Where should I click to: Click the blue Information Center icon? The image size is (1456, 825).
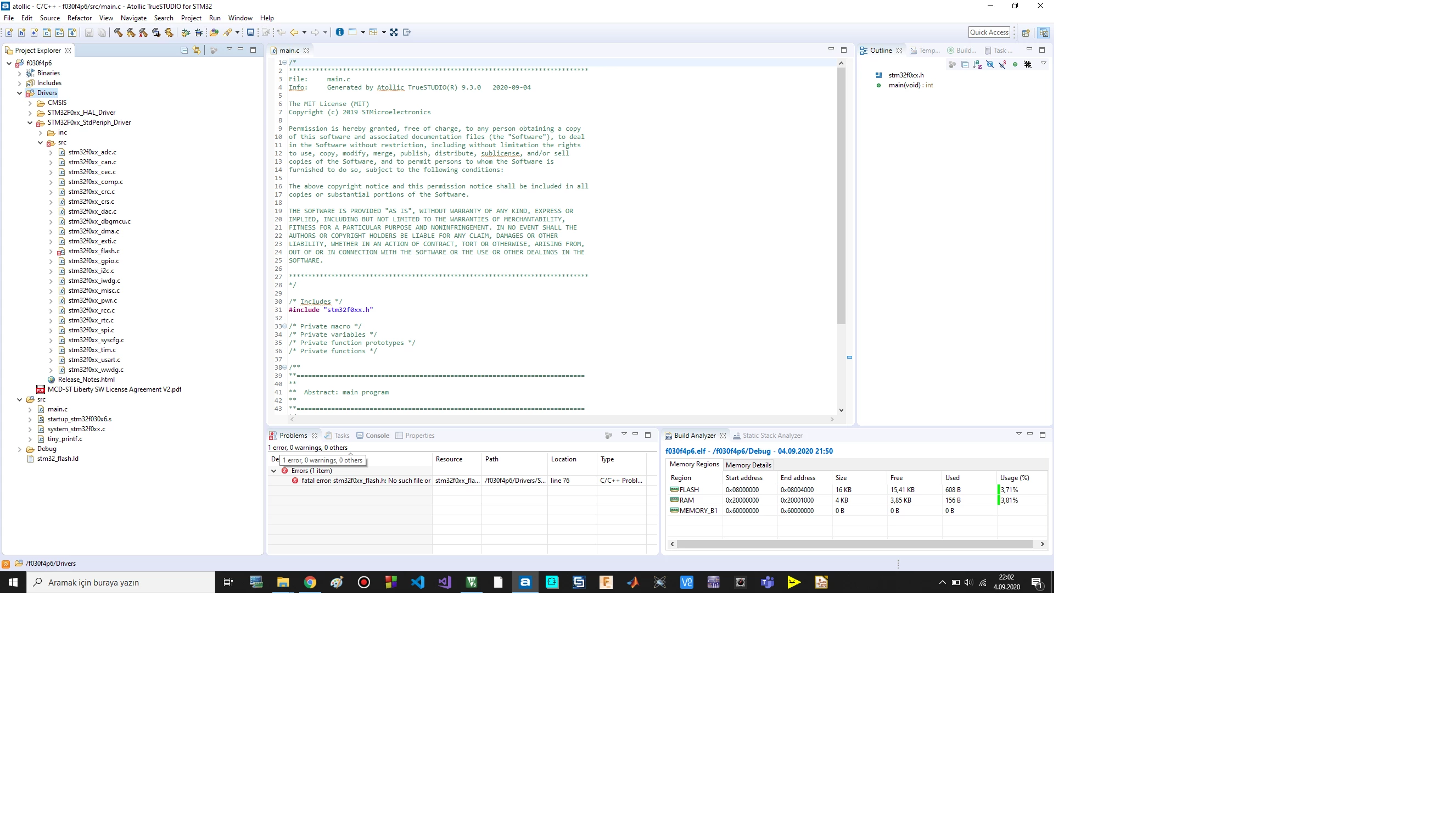click(340, 32)
